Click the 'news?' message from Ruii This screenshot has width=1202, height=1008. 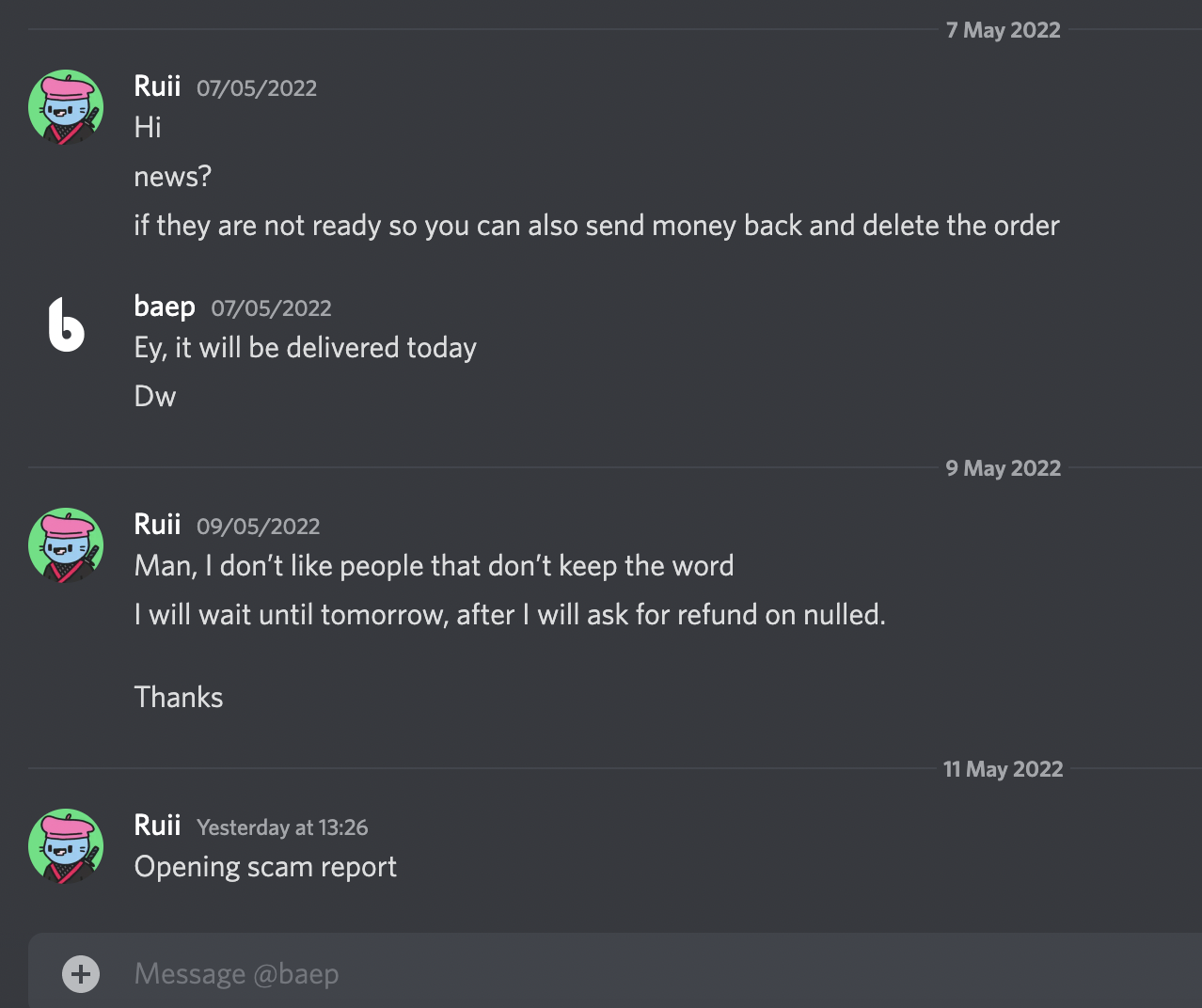click(x=173, y=177)
